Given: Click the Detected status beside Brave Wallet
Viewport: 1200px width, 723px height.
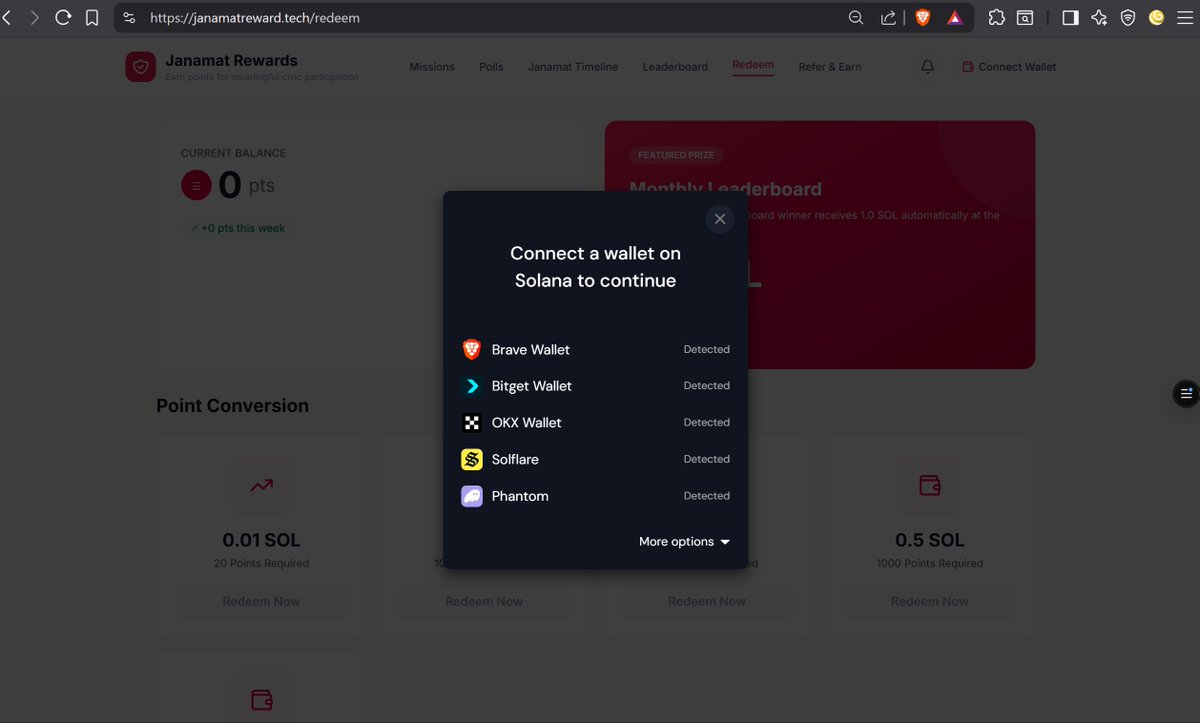Looking at the screenshot, I should click(707, 349).
